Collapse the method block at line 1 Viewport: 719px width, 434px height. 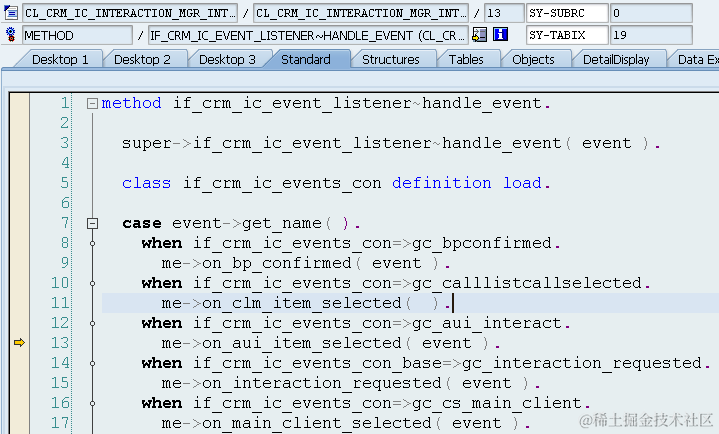tap(92, 104)
